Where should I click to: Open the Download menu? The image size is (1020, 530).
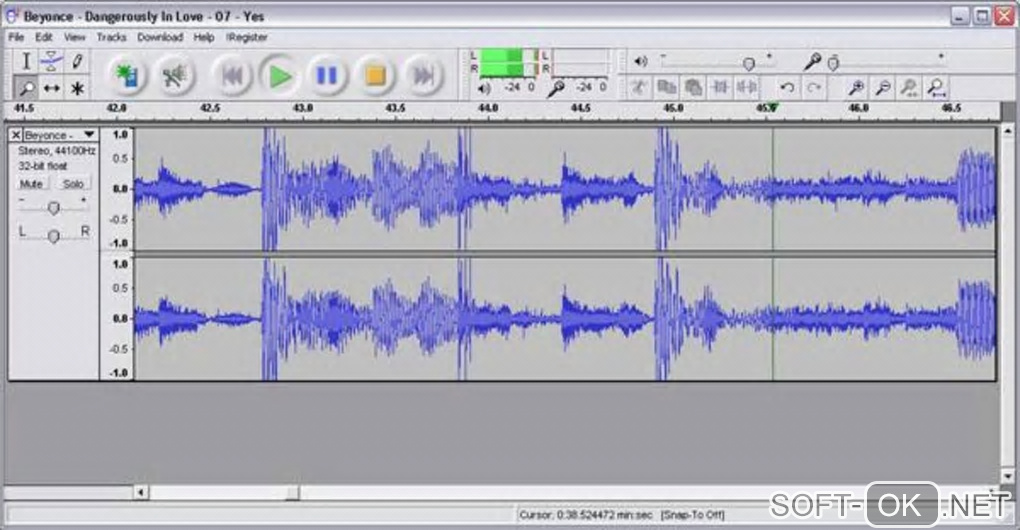160,37
